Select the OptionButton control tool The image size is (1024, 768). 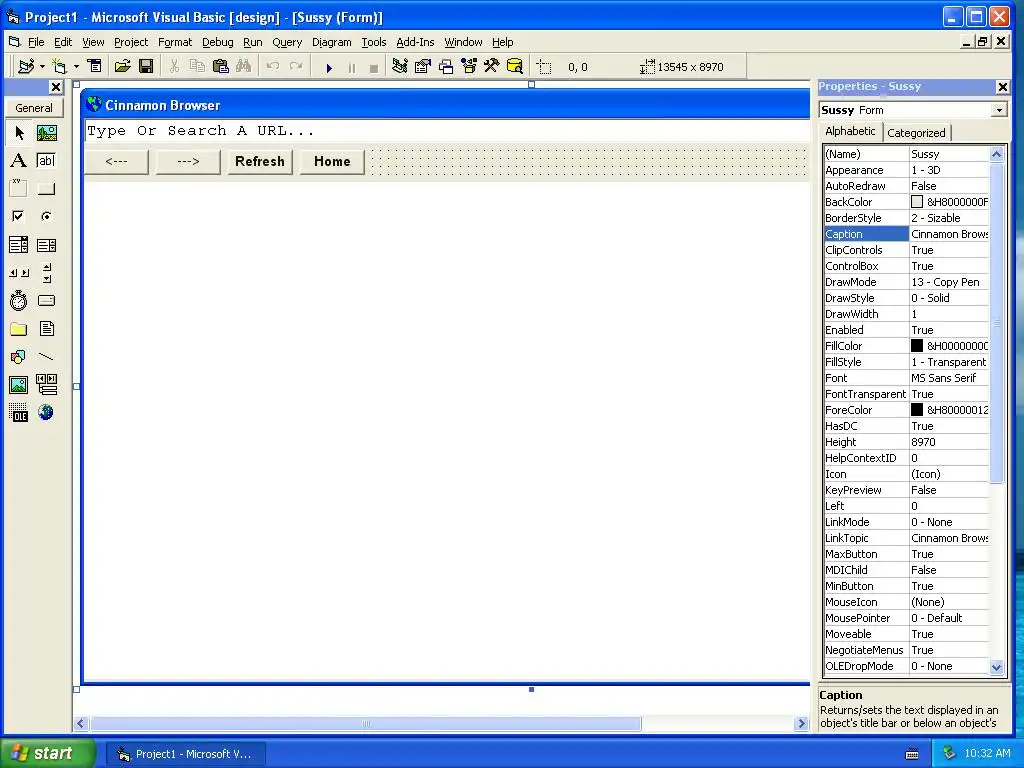(x=46, y=216)
